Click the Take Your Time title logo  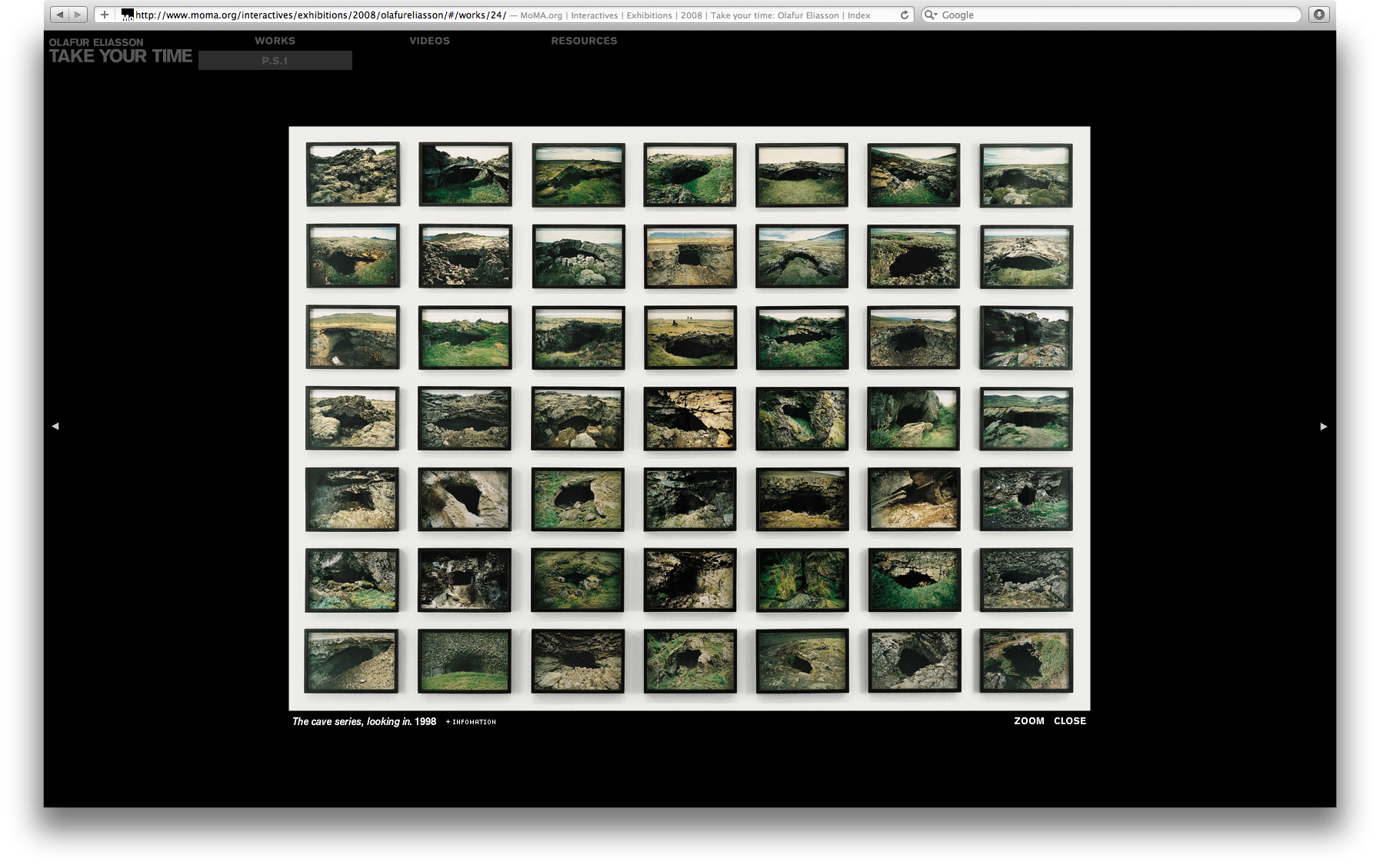tap(120, 56)
